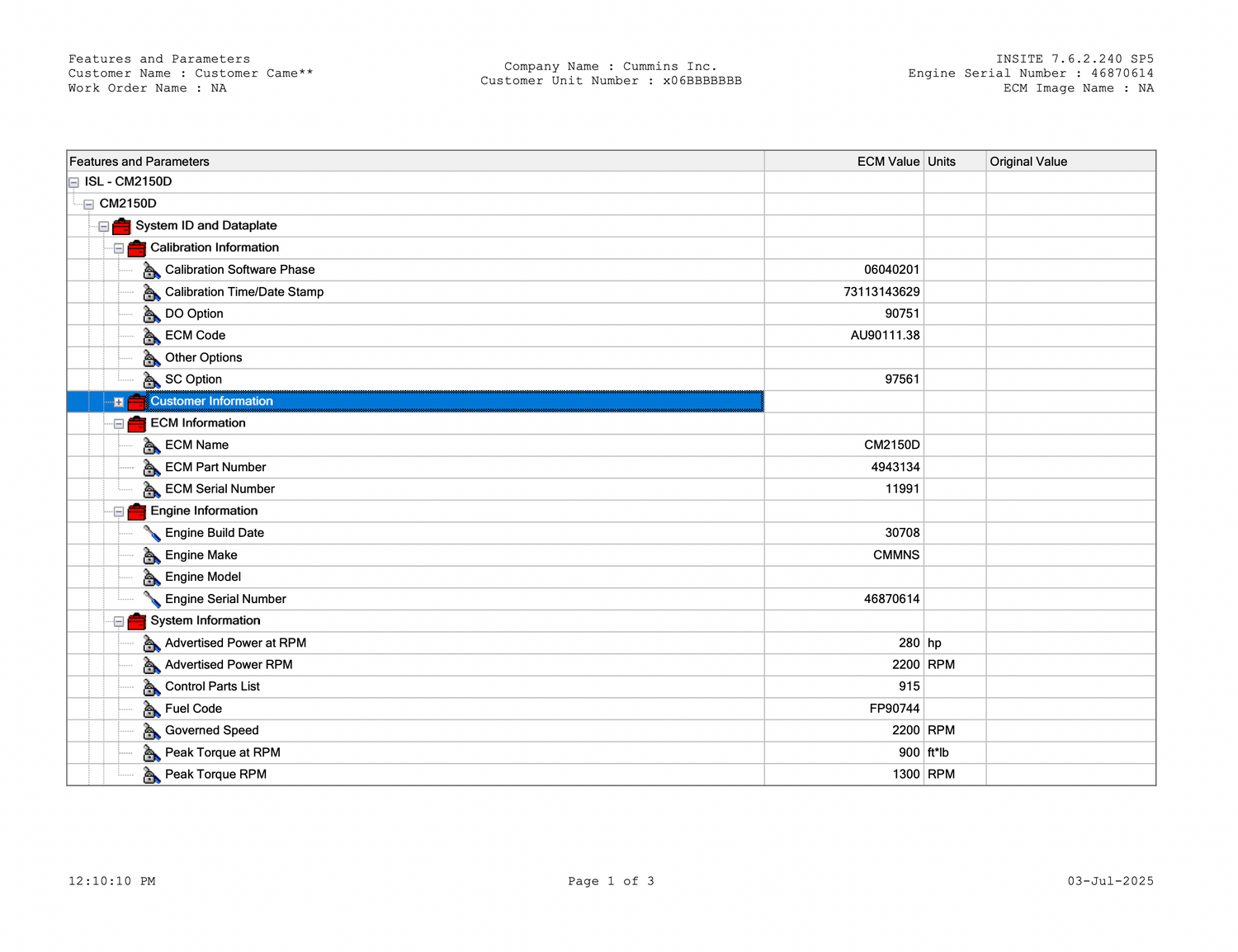The image size is (1238, 952).
Task: Click the lock icon next to Fuel Code
Action: pyautogui.click(x=152, y=709)
